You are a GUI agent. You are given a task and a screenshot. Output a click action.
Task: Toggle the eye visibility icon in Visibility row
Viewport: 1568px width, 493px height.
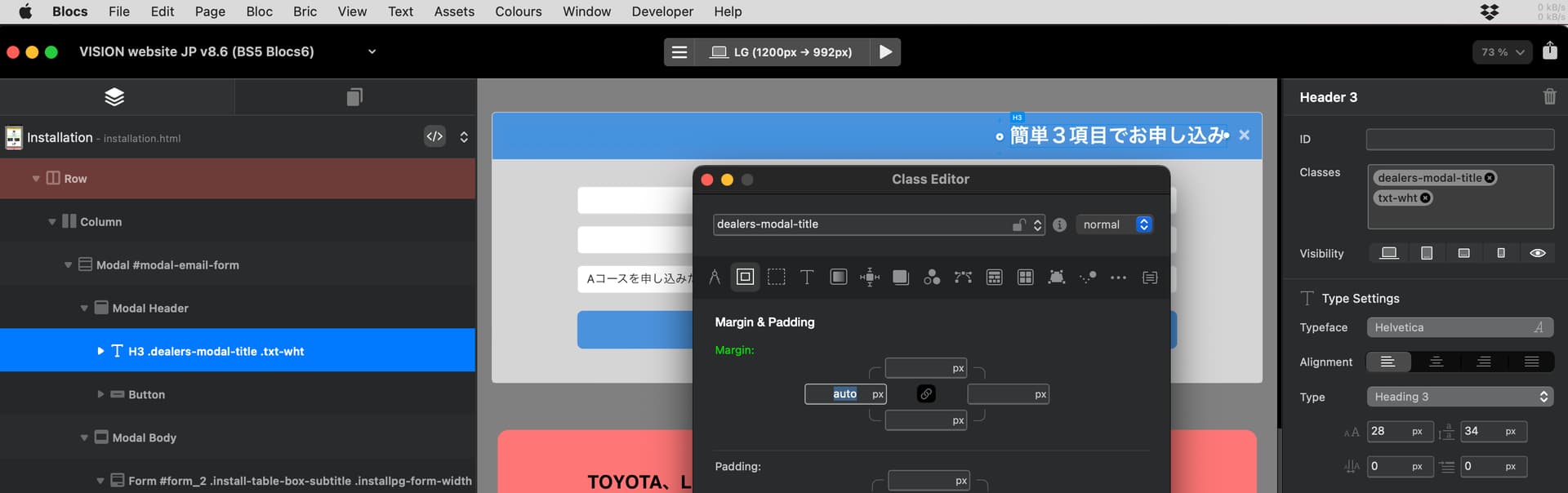coord(1537,253)
